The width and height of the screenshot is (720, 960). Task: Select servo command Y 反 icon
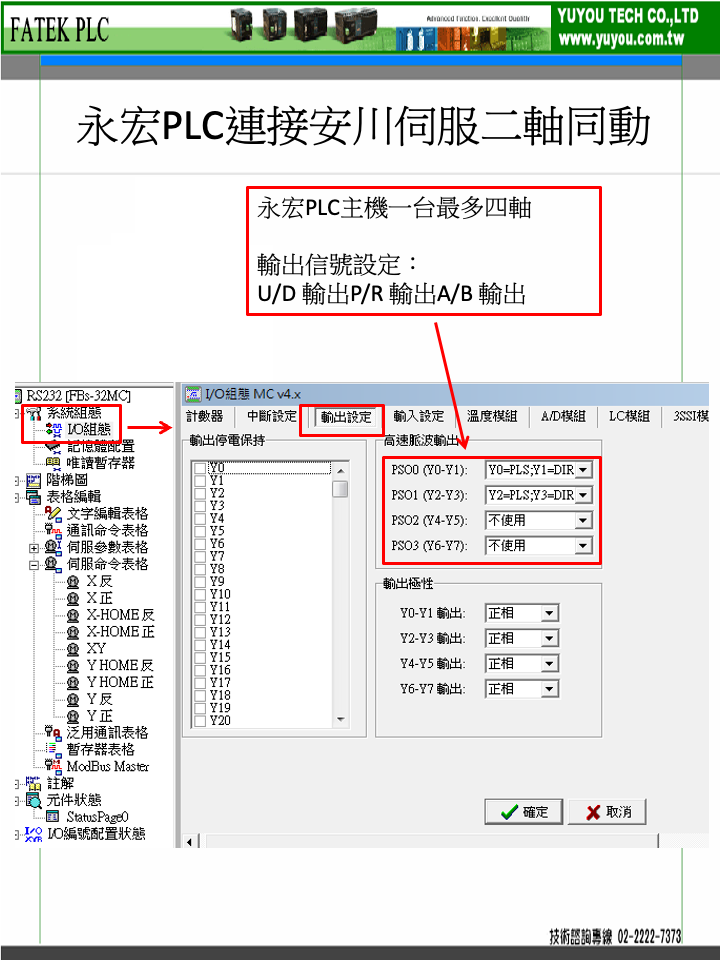(x=73, y=699)
